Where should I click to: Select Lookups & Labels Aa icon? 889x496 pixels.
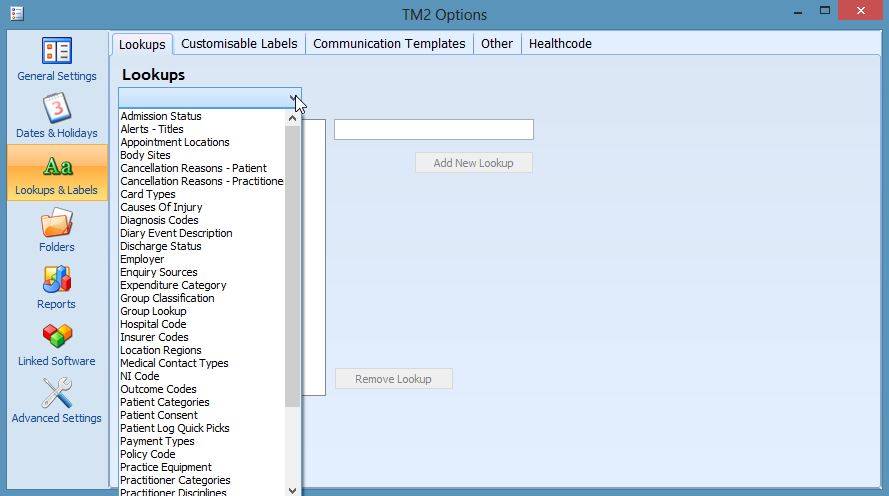point(57,166)
